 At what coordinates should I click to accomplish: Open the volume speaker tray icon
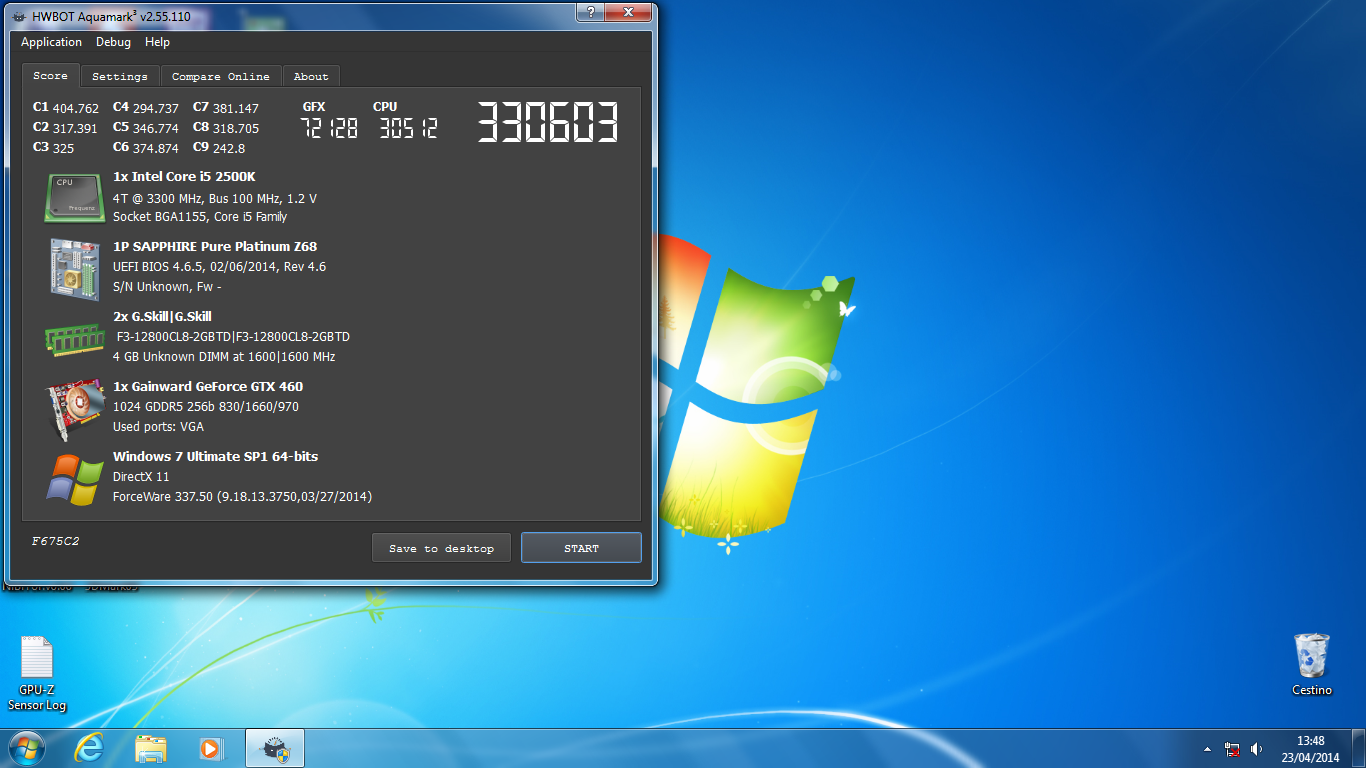(x=1256, y=748)
